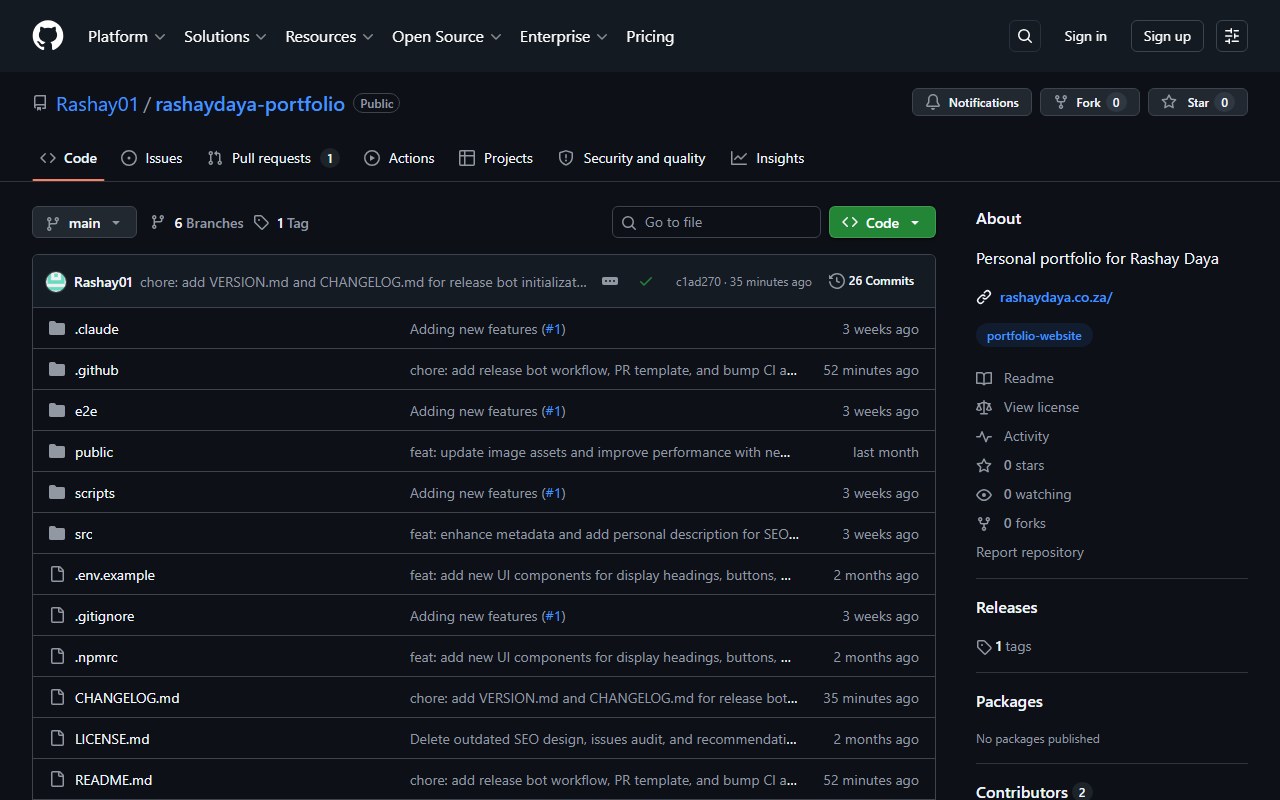This screenshot has height=800, width=1280.
Task: Click the pulse icon beside Activity
Action: (984, 436)
